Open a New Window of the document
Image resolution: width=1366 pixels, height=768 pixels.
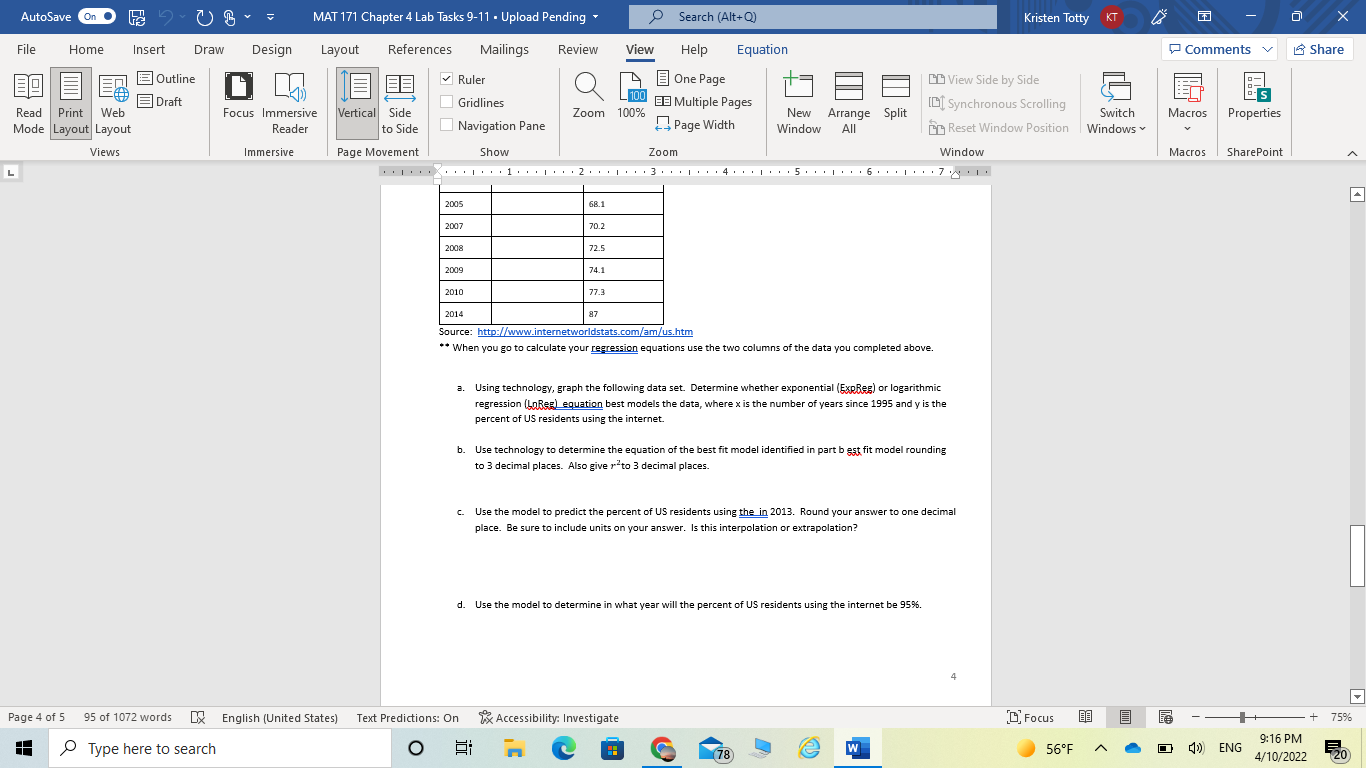click(798, 102)
